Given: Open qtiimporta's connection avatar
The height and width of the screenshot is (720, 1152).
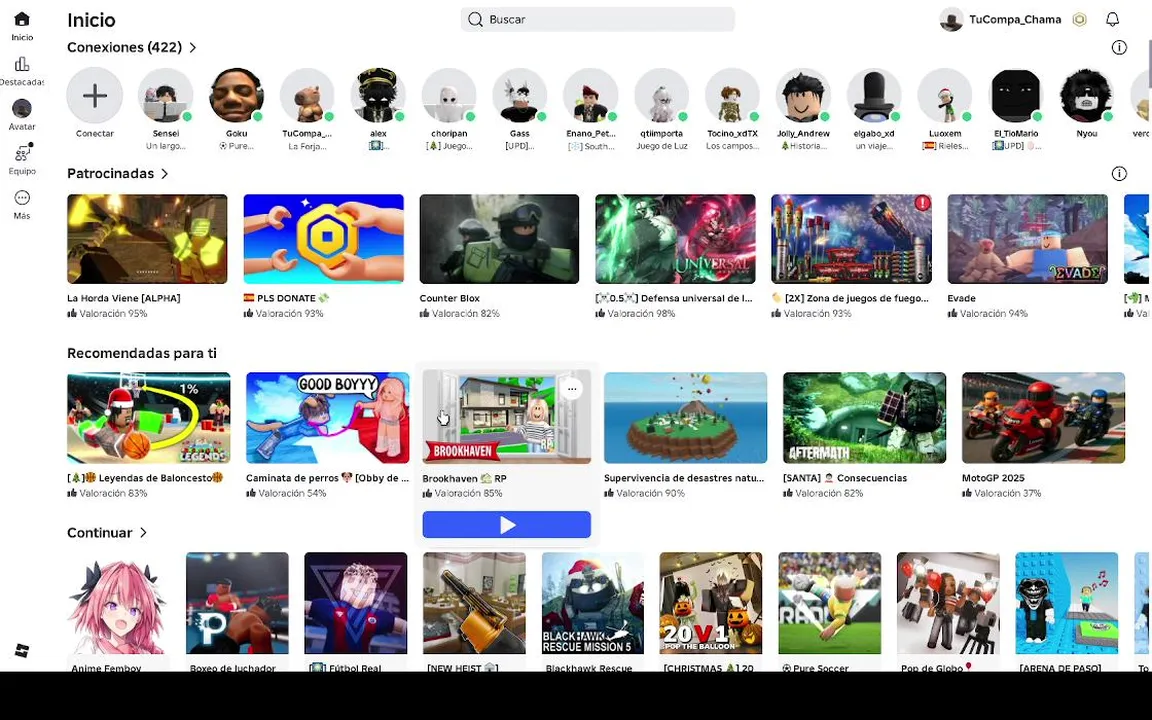Looking at the screenshot, I should (x=661, y=96).
